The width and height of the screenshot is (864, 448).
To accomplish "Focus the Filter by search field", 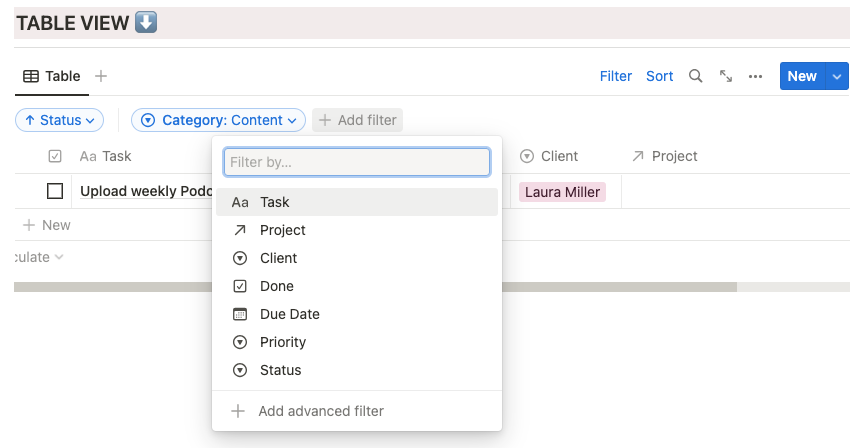I will 356,162.
